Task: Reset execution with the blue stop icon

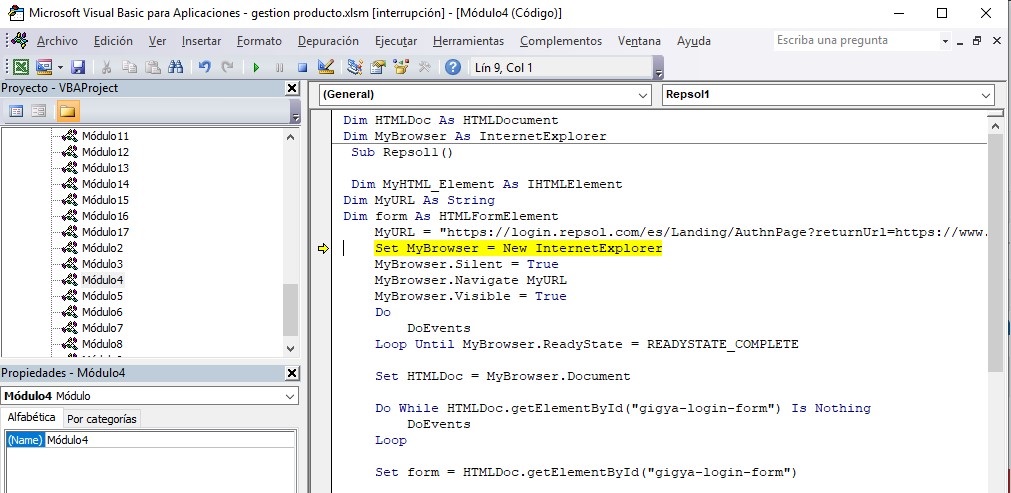Action: click(x=302, y=67)
